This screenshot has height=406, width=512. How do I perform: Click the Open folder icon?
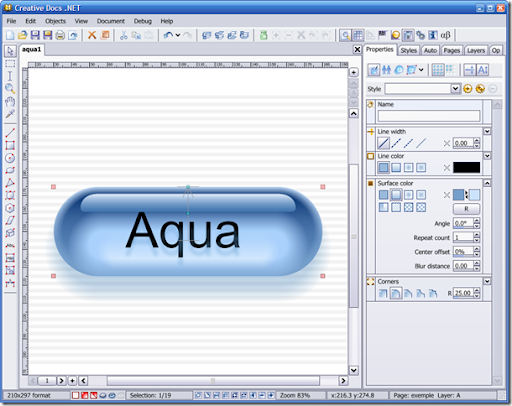point(23,35)
